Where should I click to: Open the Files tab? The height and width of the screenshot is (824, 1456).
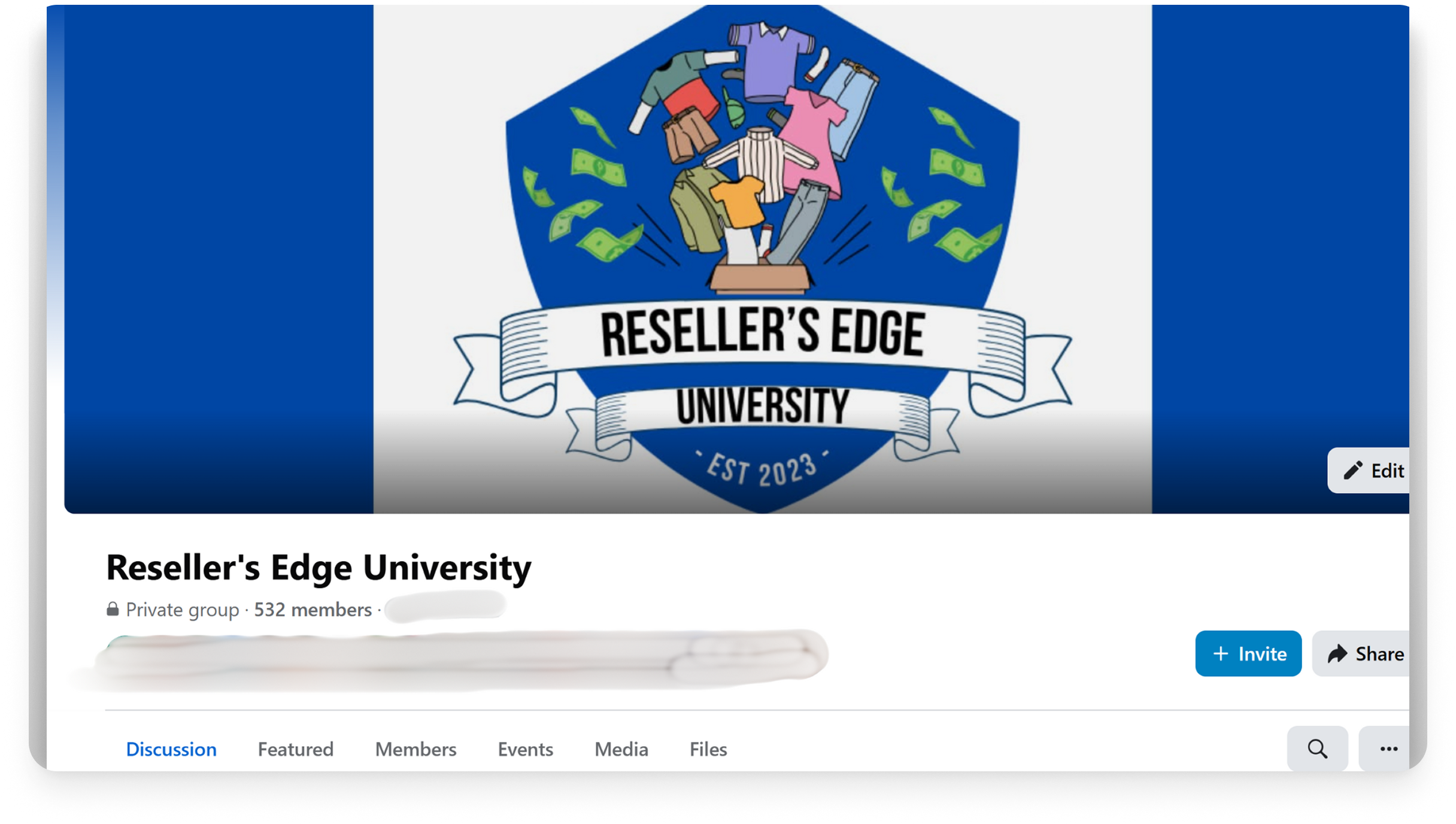click(708, 749)
